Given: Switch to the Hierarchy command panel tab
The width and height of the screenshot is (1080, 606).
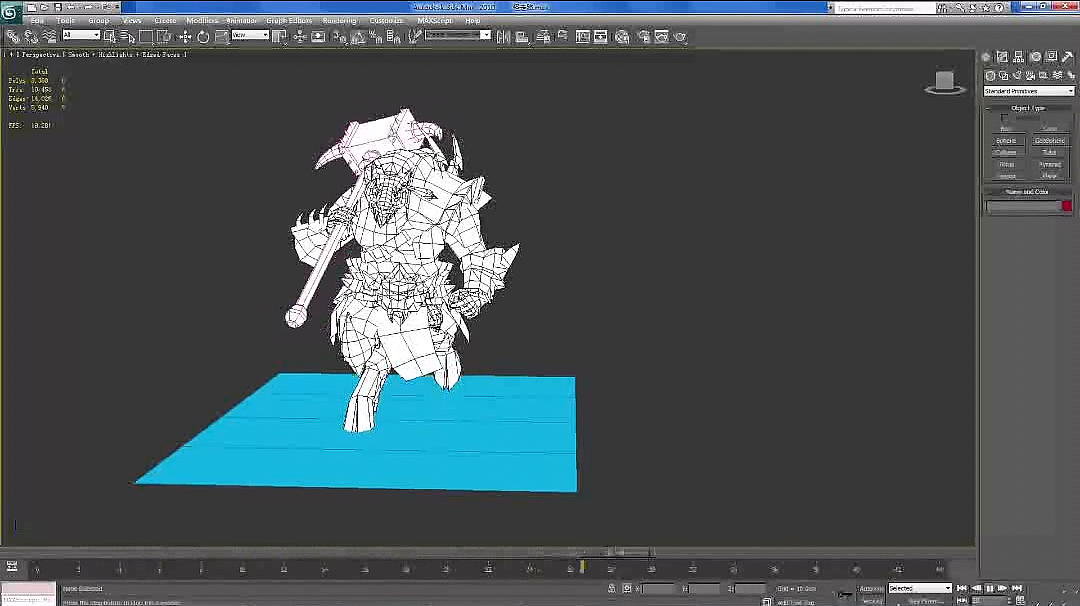Looking at the screenshot, I should coord(1019,57).
